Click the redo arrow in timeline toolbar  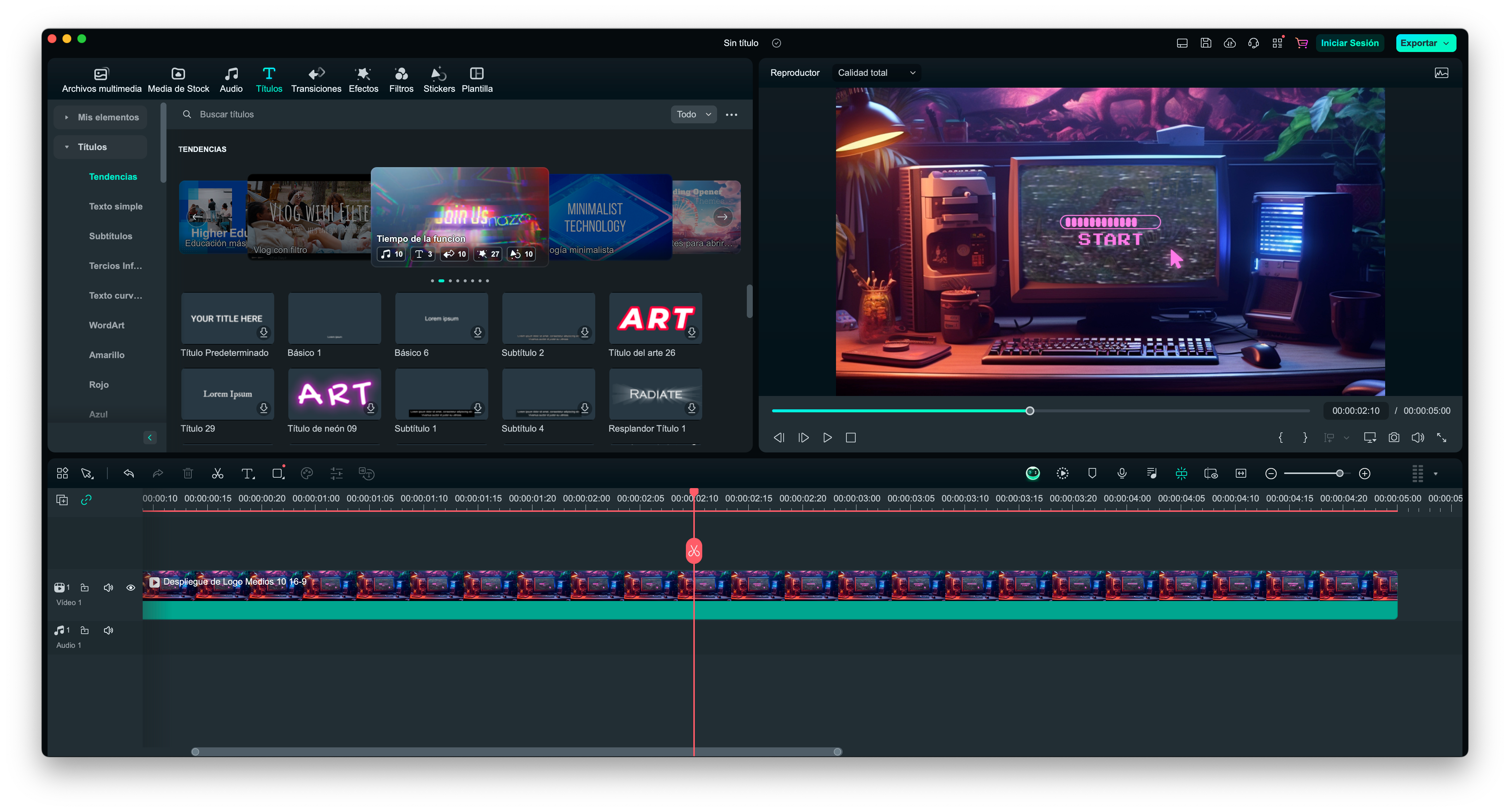[158, 473]
